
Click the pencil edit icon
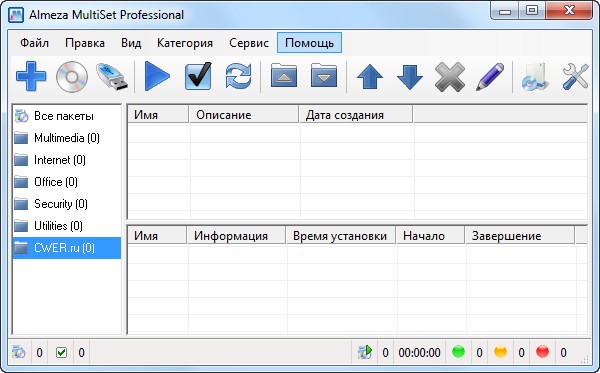tap(490, 77)
